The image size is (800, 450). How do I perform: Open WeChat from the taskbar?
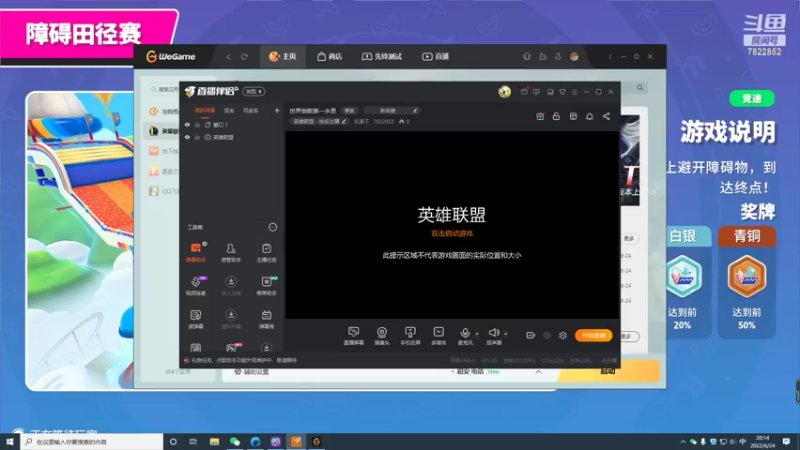click(x=235, y=441)
